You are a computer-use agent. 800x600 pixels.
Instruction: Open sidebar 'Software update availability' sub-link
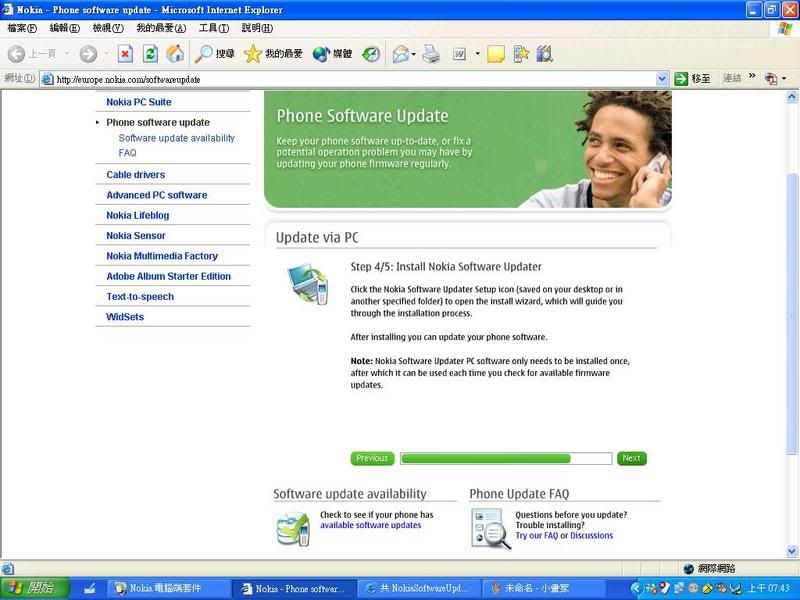(x=177, y=138)
